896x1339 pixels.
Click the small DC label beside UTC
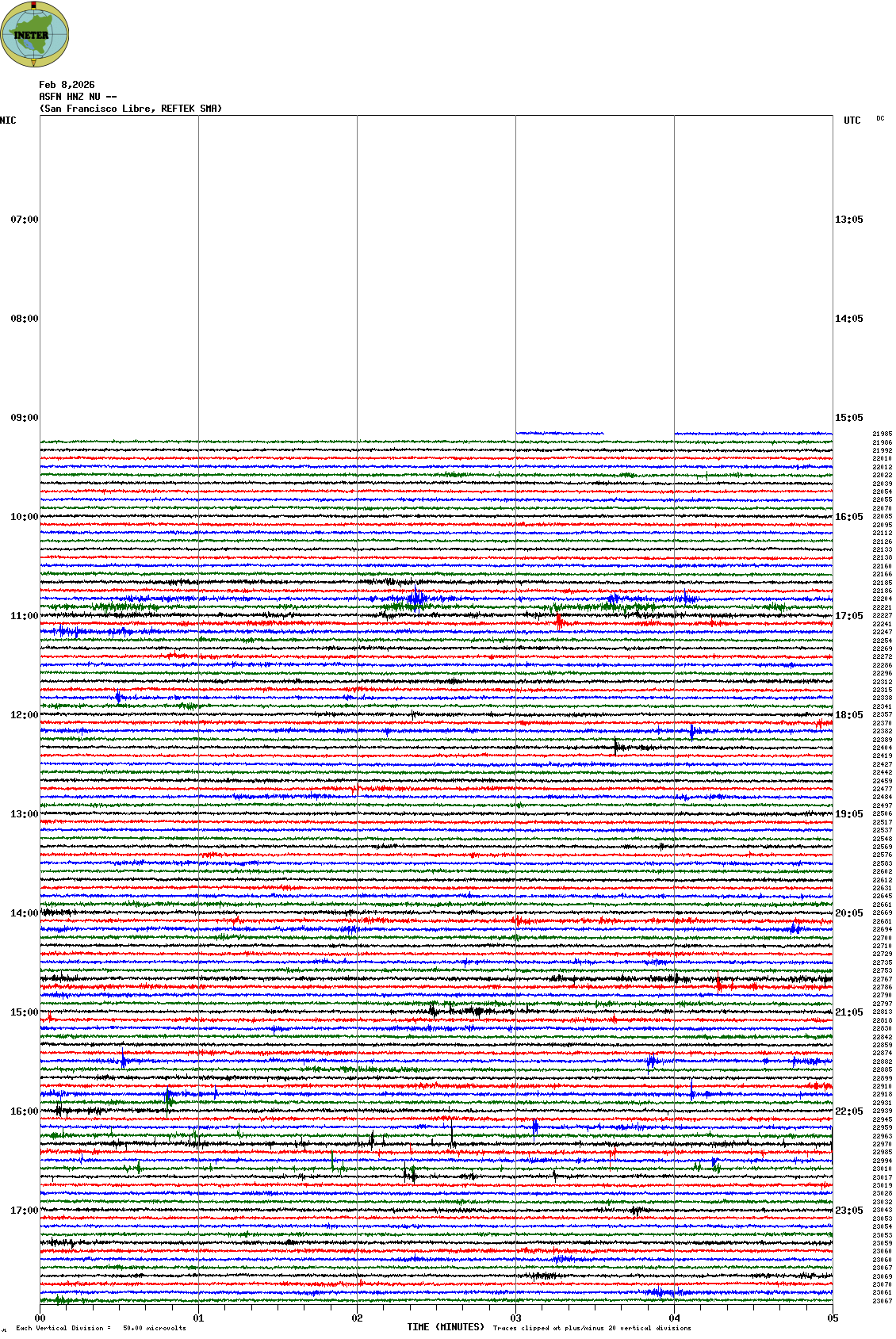pos(880,119)
